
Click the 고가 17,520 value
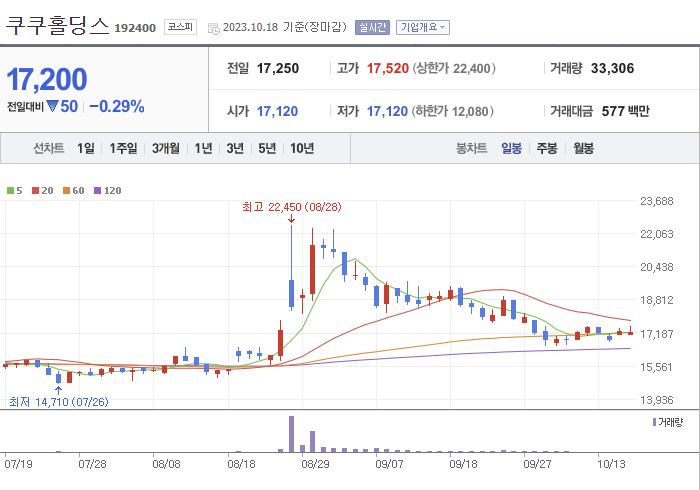(388, 68)
